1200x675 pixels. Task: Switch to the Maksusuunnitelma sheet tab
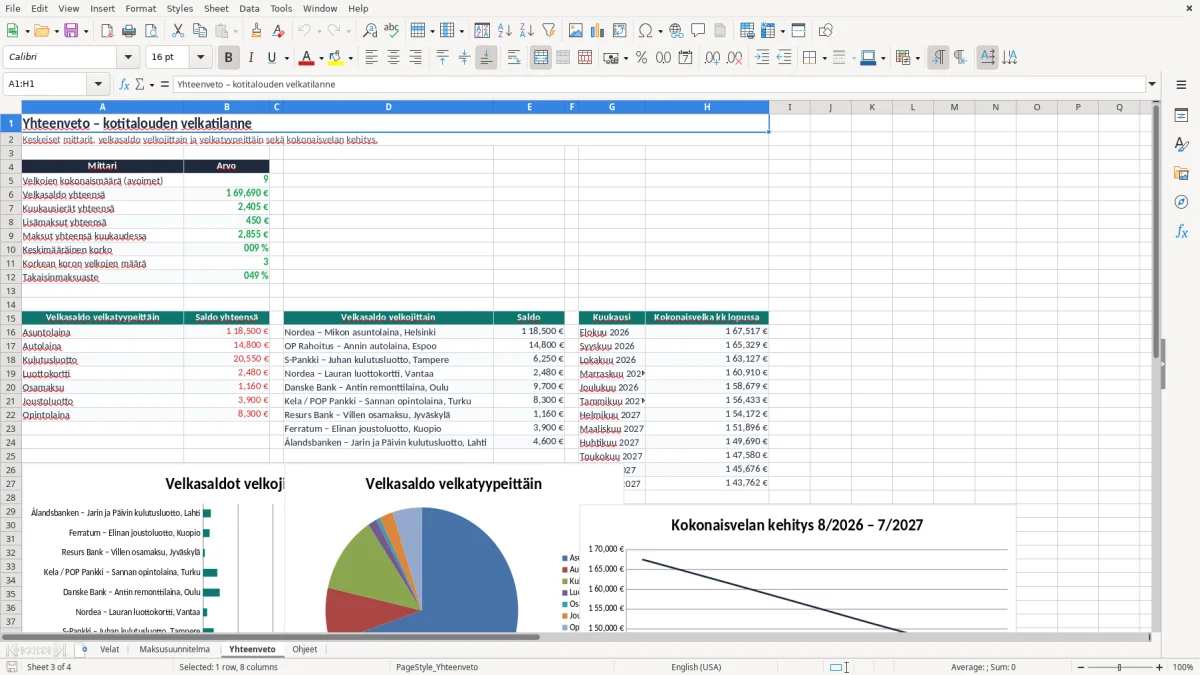(x=174, y=649)
